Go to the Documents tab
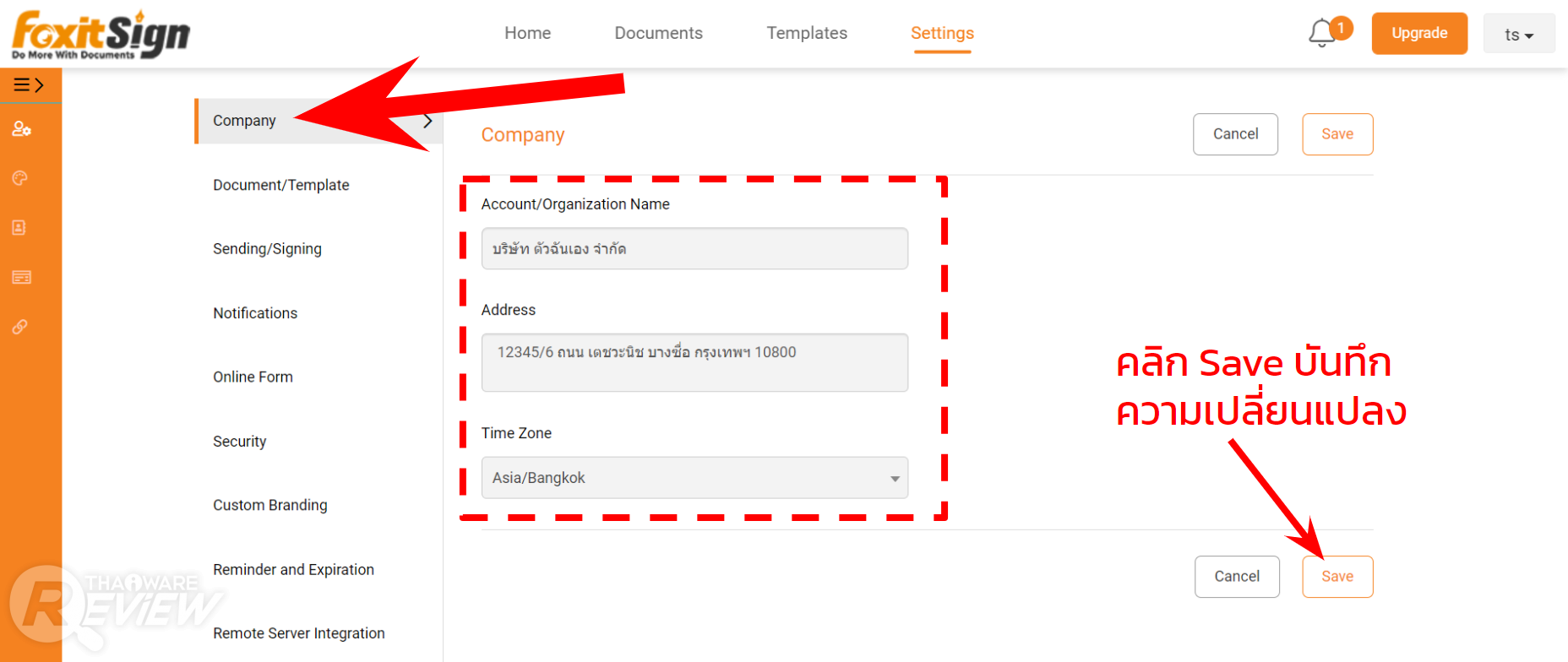Image resolution: width=1568 pixels, height=662 pixels. [x=658, y=33]
